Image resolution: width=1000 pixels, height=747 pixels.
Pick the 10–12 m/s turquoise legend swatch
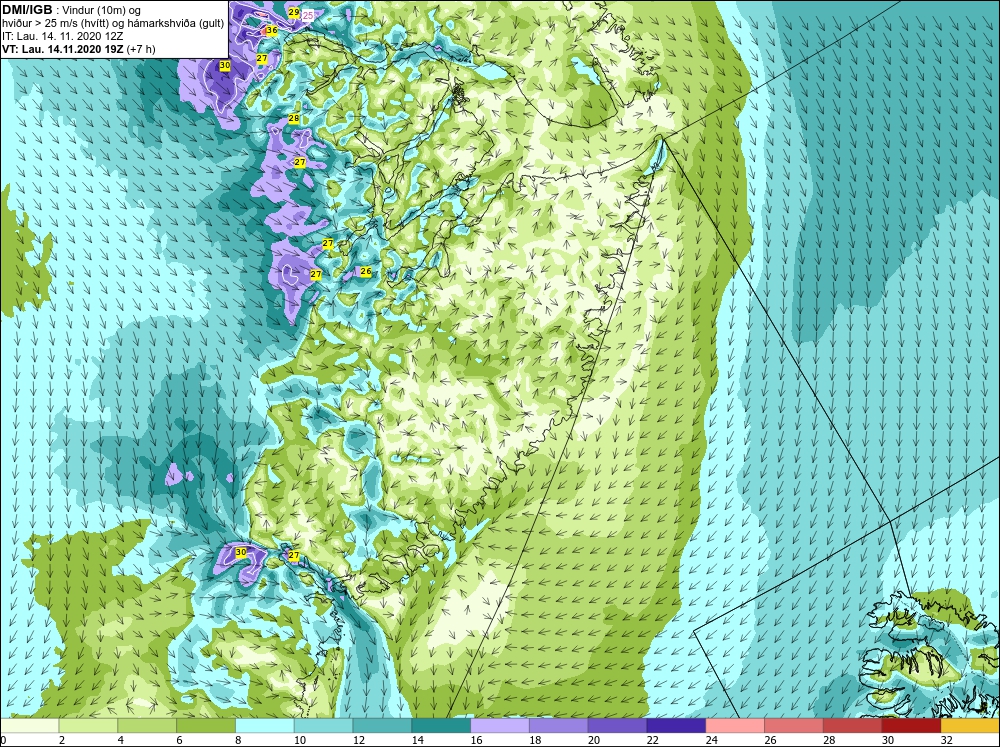click(323, 726)
